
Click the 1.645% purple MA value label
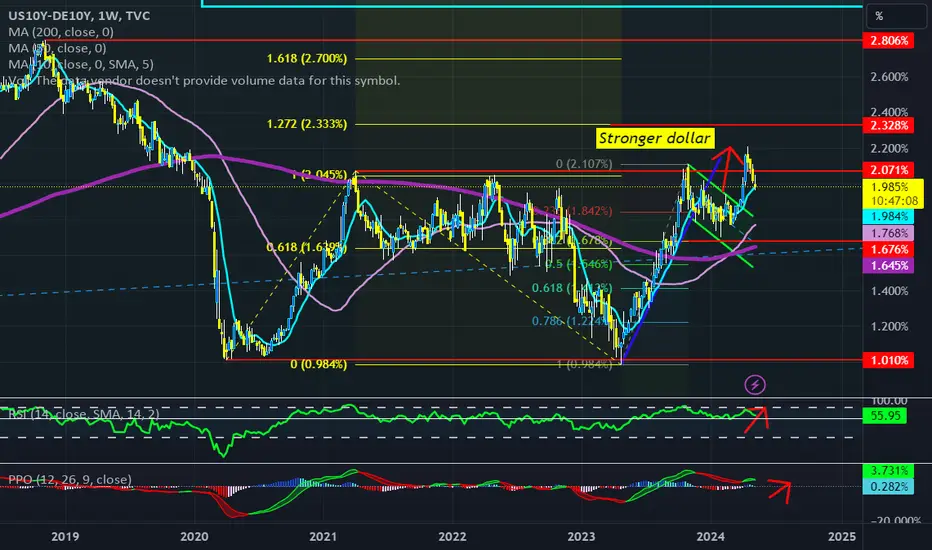pyautogui.click(x=889, y=265)
